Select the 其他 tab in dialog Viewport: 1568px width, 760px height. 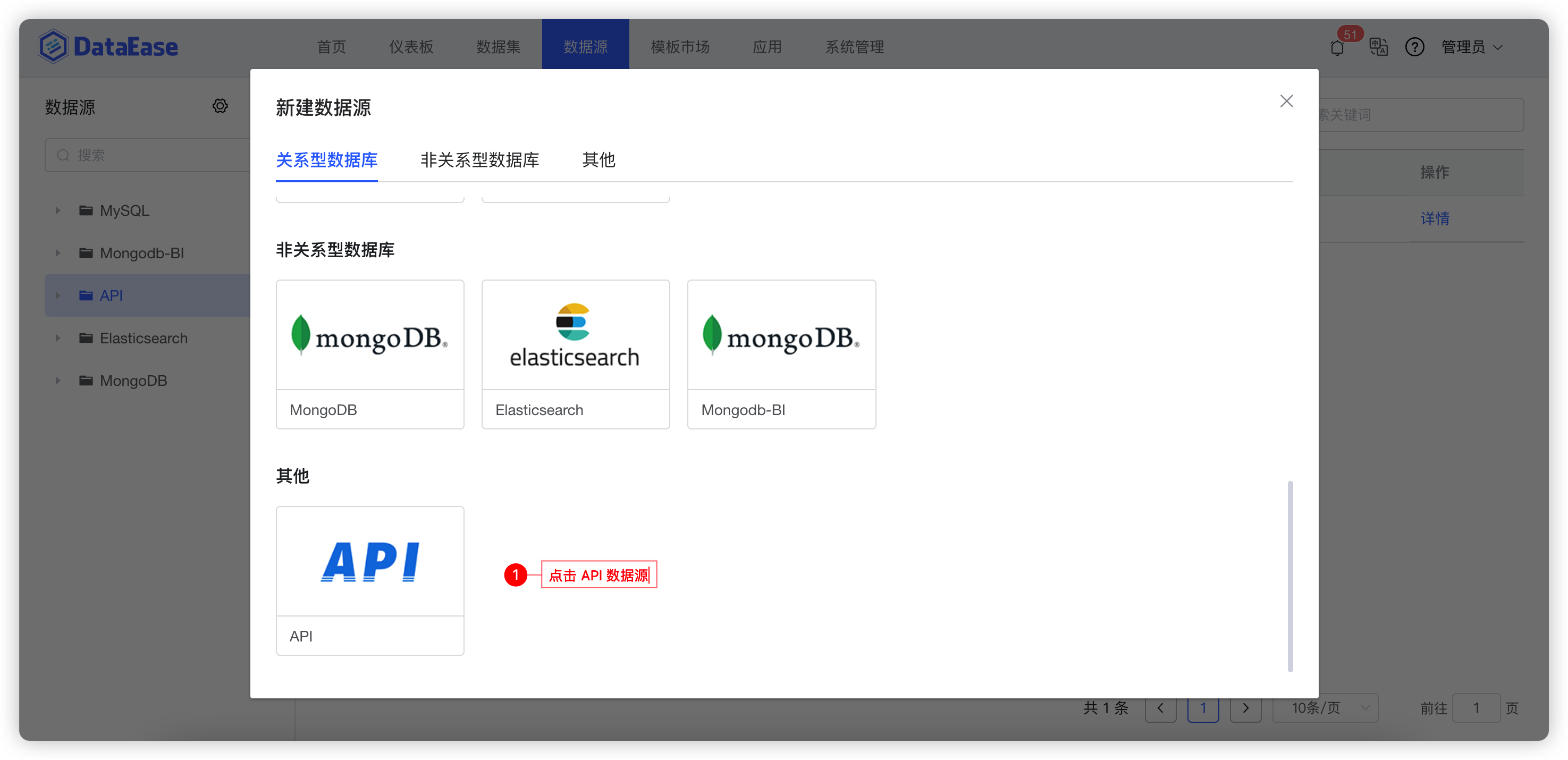point(598,160)
